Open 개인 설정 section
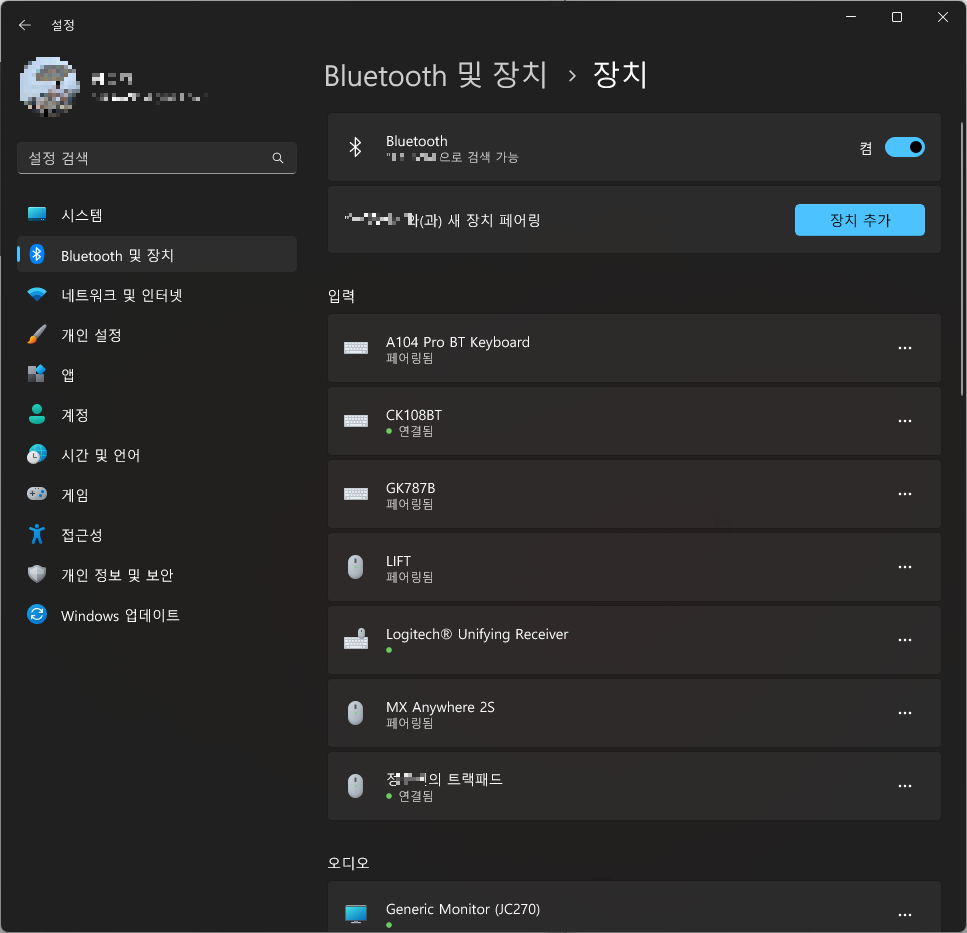Viewport: 967px width, 933px height. tap(157, 335)
